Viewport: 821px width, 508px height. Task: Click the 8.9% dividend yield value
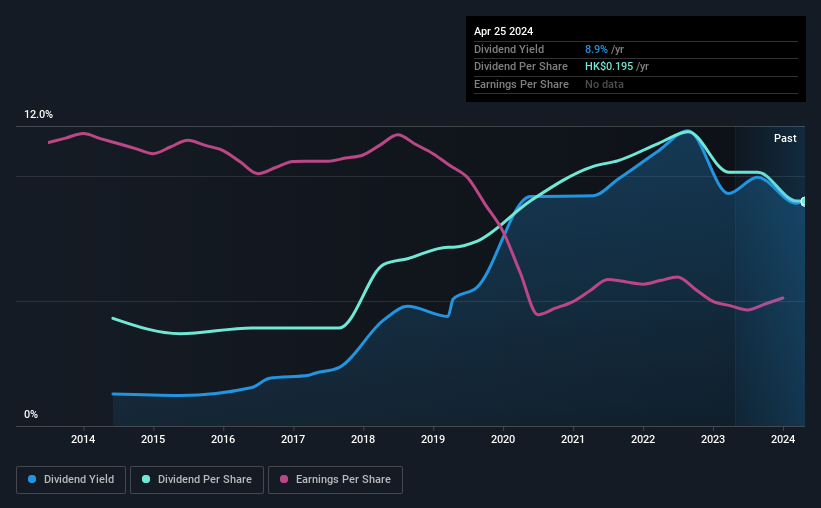click(596, 49)
